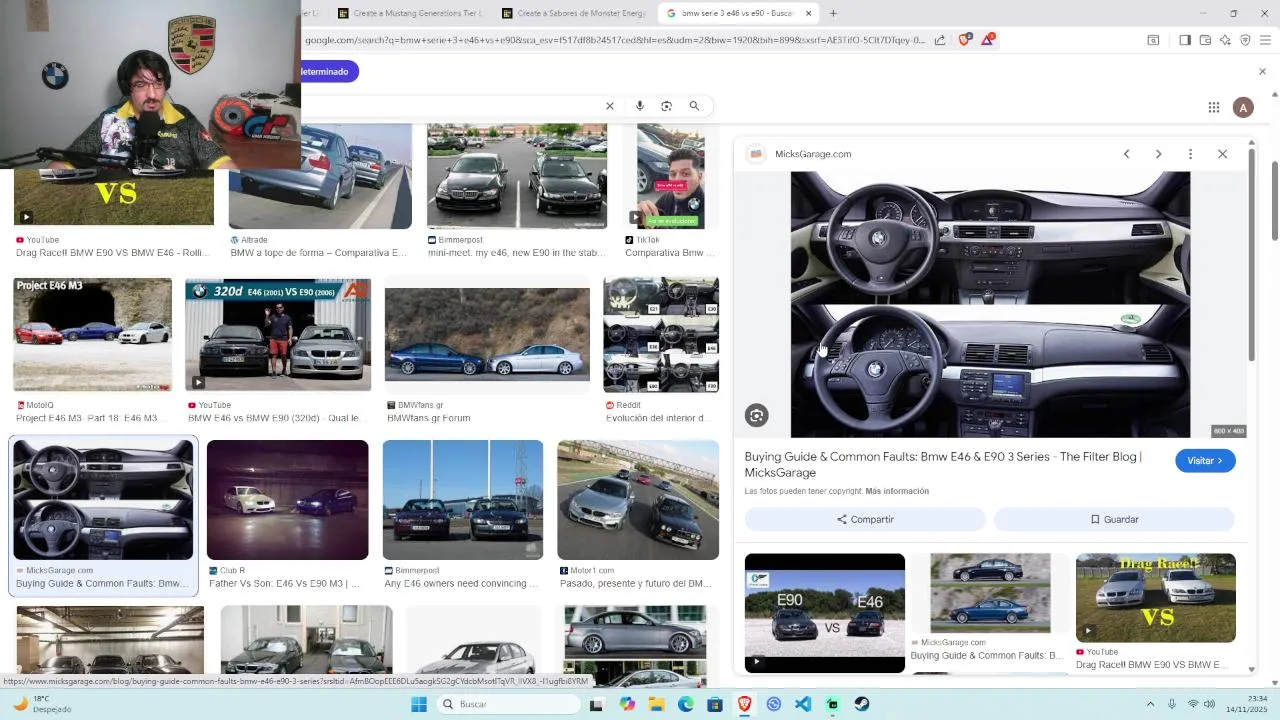Open the Más información link
The width and height of the screenshot is (1280, 720).
897,491
